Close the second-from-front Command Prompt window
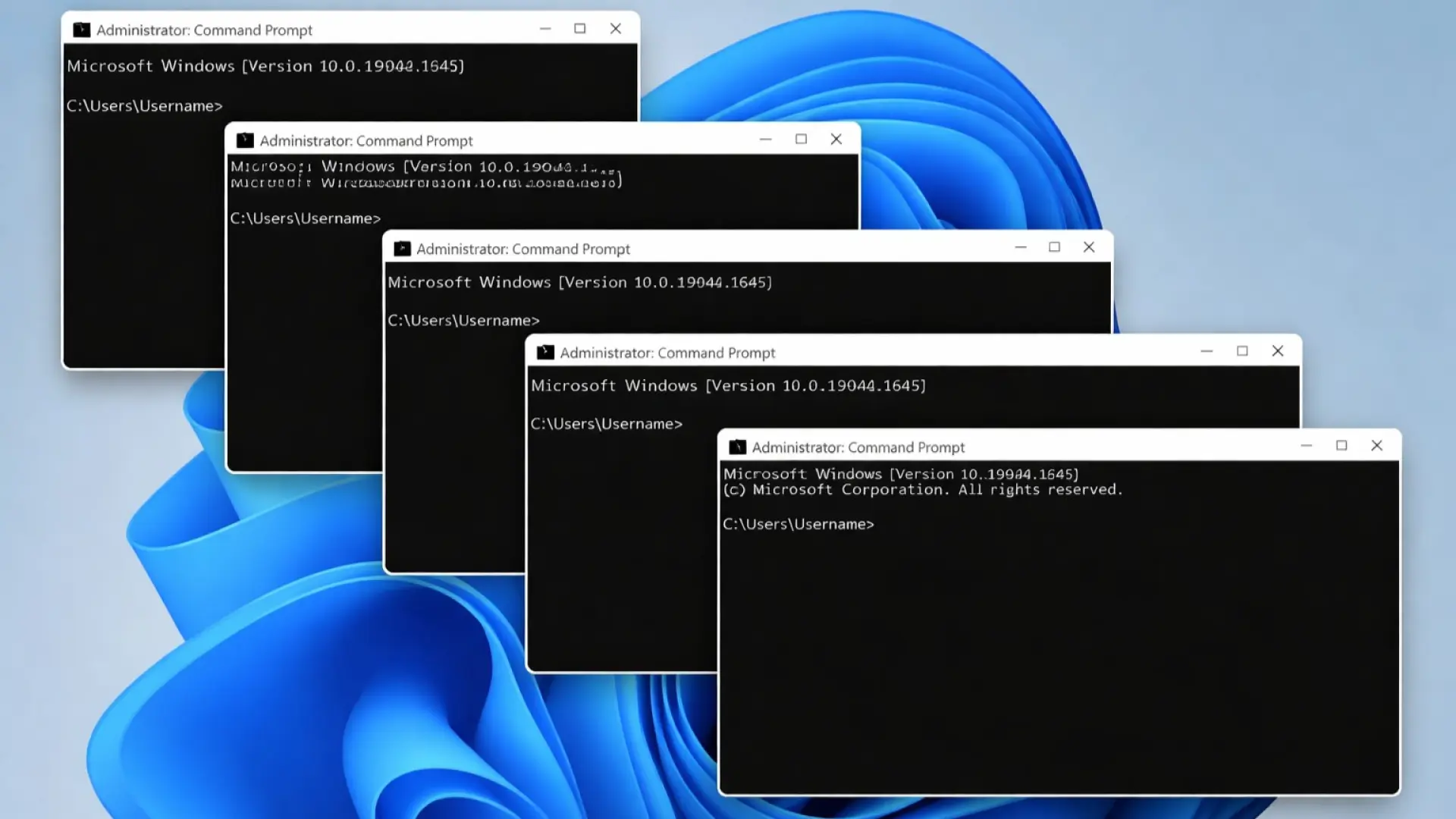The image size is (1456, 819). click(x=1278, y=351)
